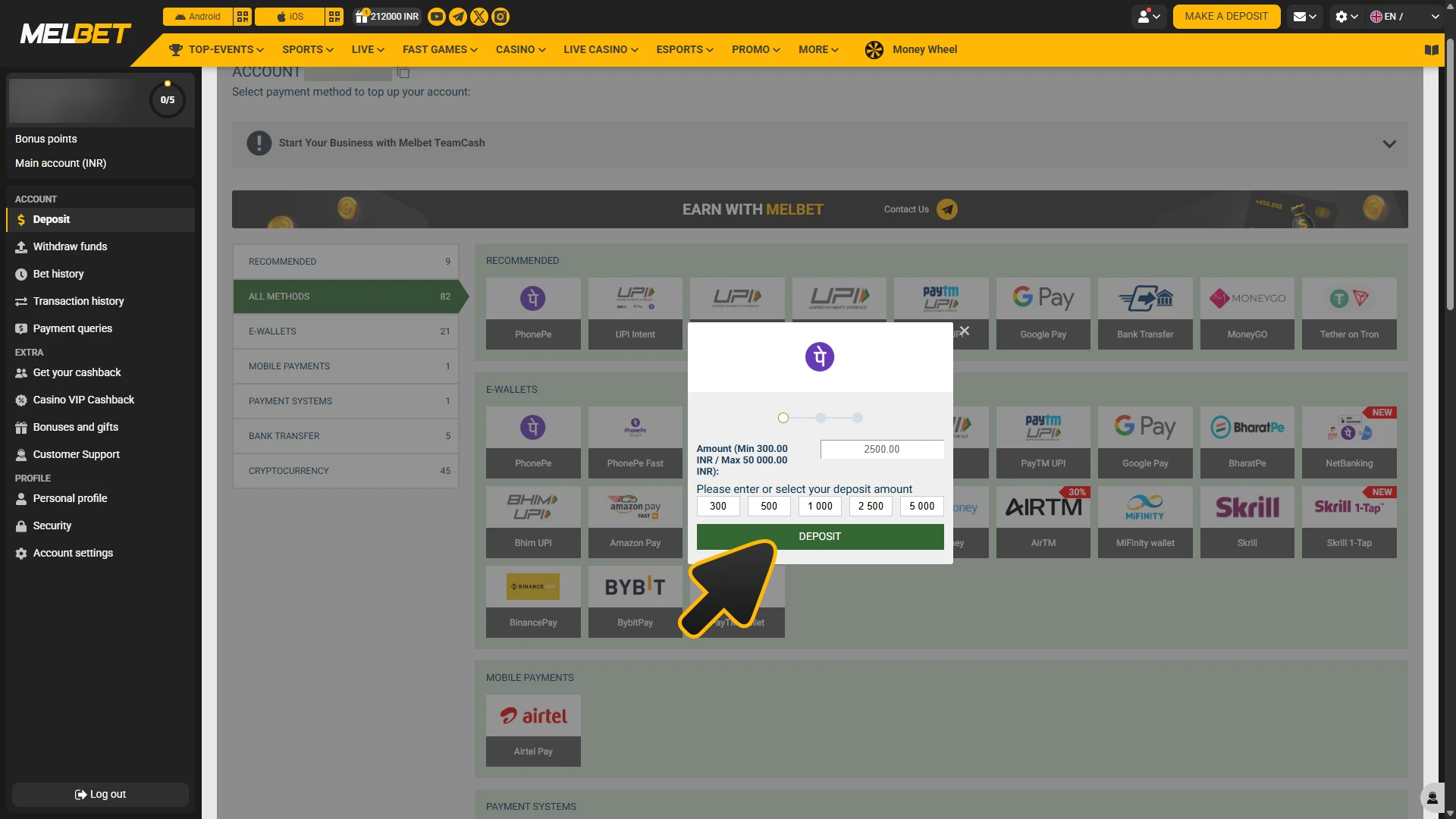Open the language selector EN dropdown

pos(1404,17)
